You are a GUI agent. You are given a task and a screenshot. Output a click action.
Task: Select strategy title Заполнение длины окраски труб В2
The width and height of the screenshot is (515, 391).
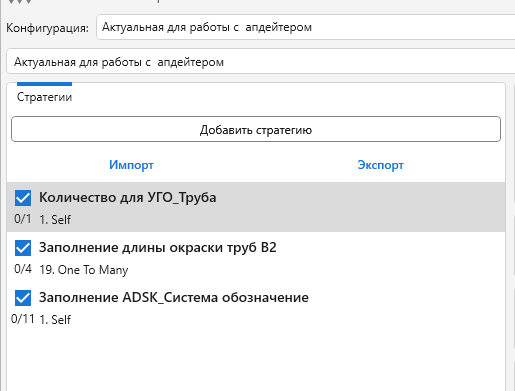(158, 247)
